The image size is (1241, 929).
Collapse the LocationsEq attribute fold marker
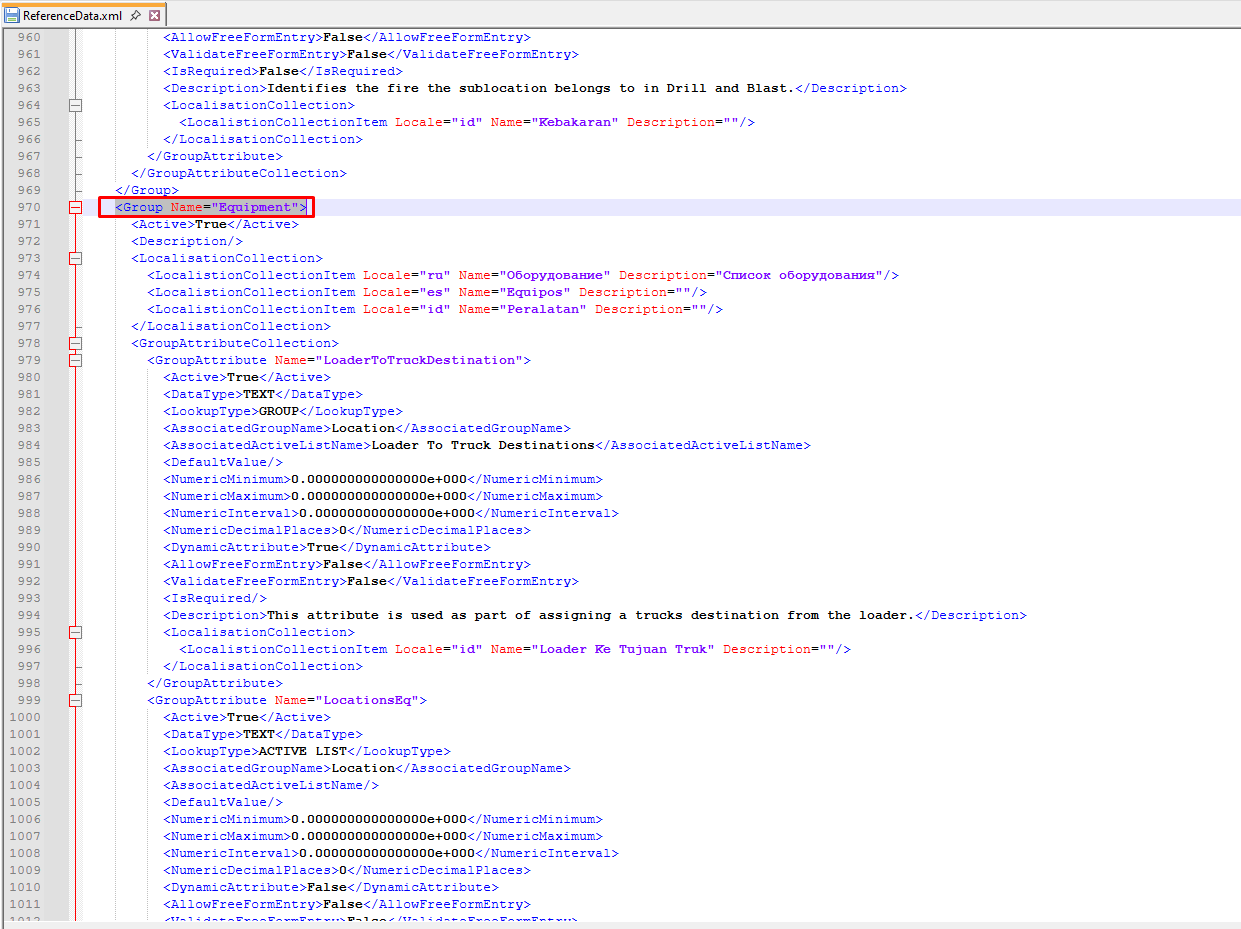(x=75, y=700)
